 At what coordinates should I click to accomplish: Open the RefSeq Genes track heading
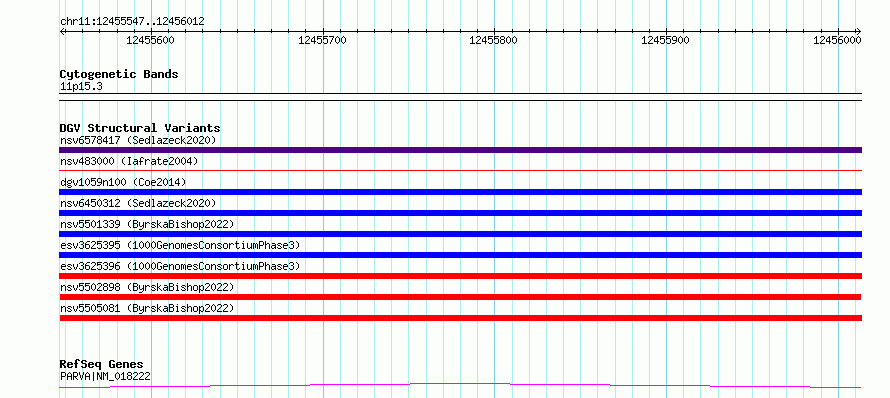(x=102, y=364)
